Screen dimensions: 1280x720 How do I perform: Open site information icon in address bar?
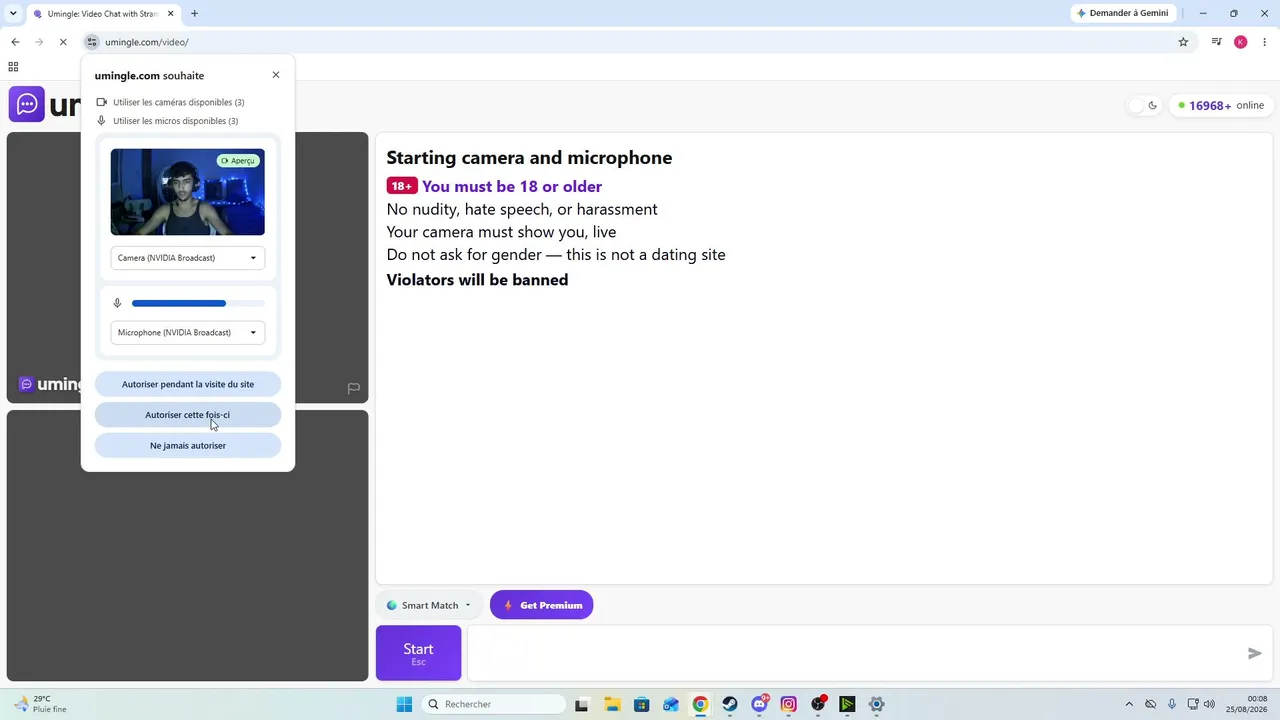click(92, 42)
